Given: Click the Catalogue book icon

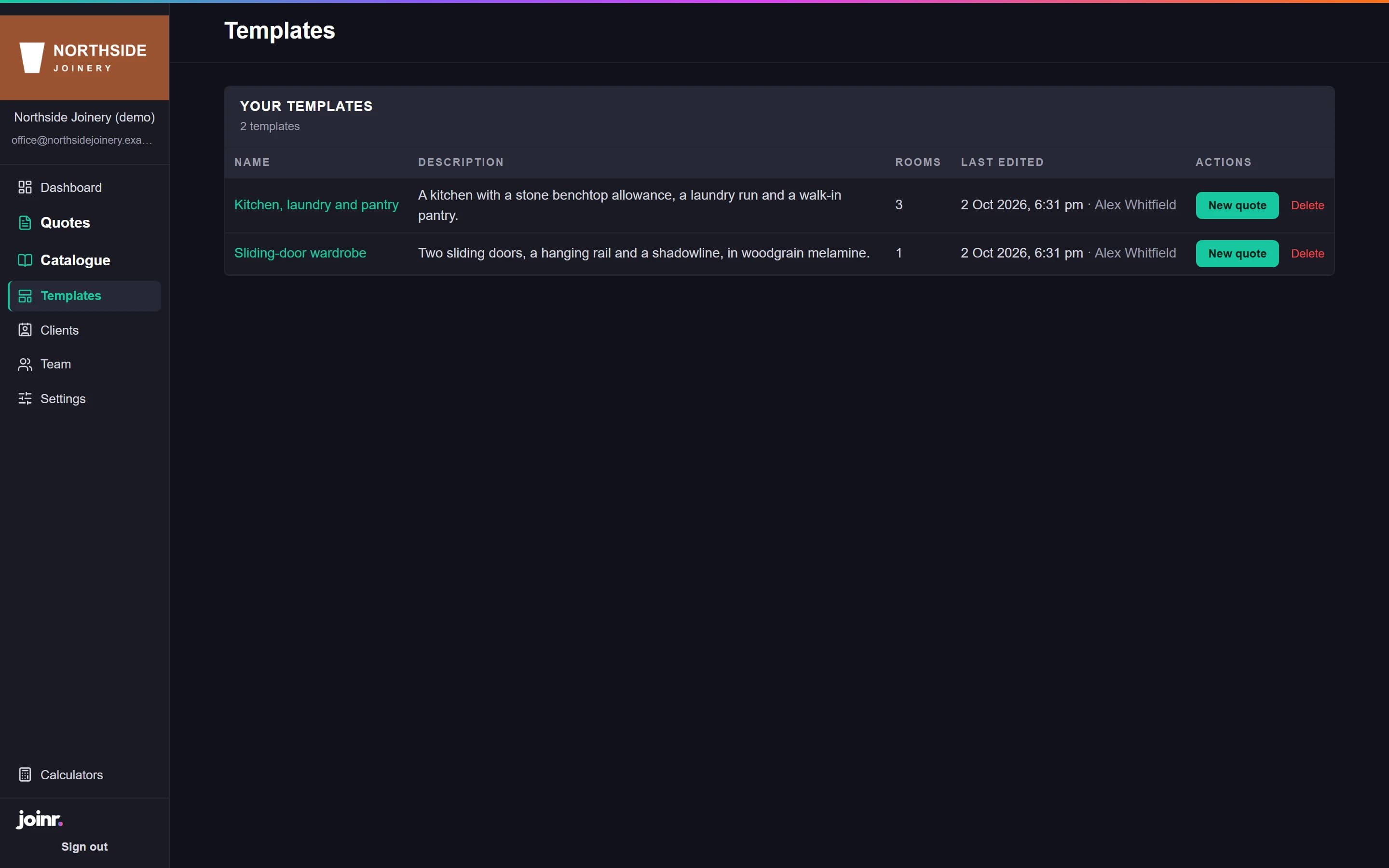Looking at the screenshot, I should pyautogui.click(x=25, y=260).
